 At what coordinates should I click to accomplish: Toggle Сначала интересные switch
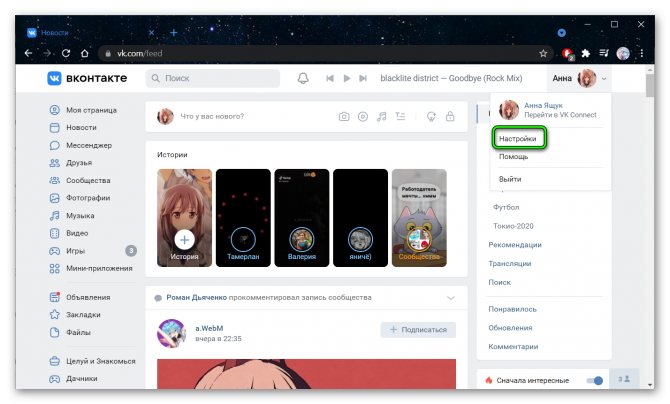pyautogui.click(x=594, y=380)
